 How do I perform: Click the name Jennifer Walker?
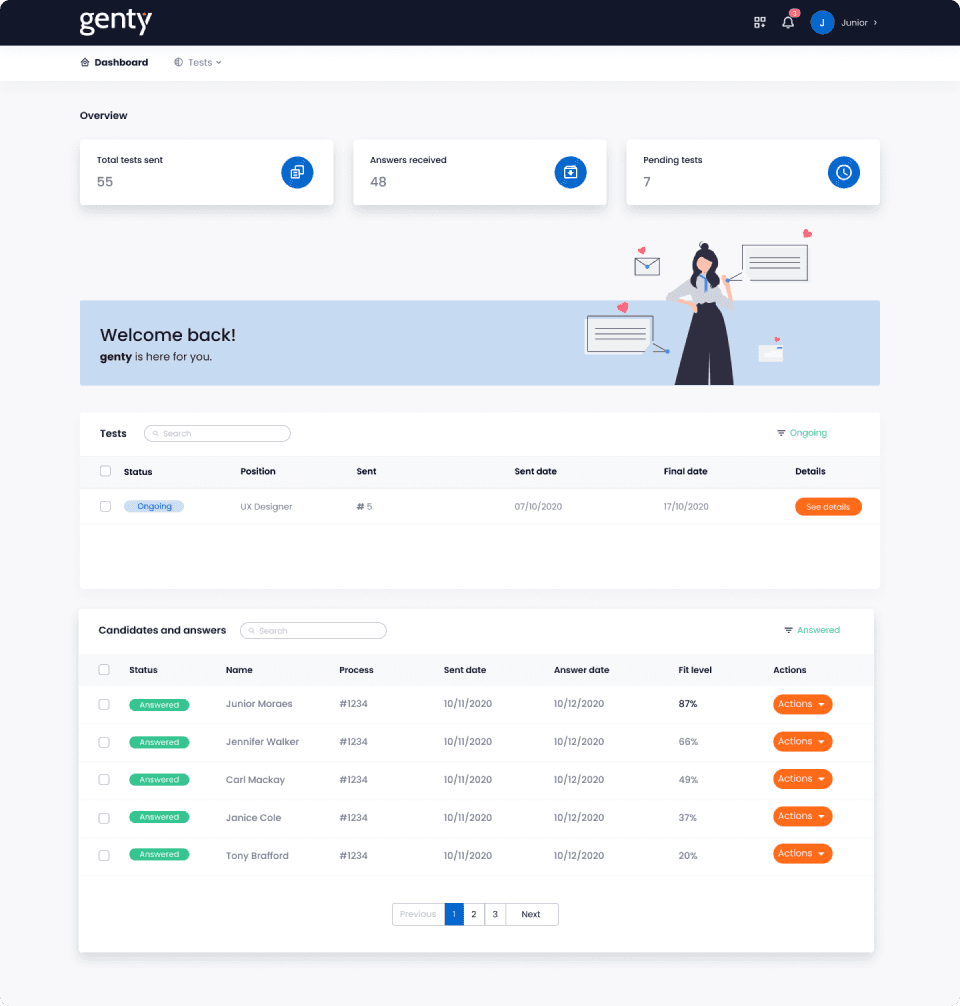[x=262, y=742]
